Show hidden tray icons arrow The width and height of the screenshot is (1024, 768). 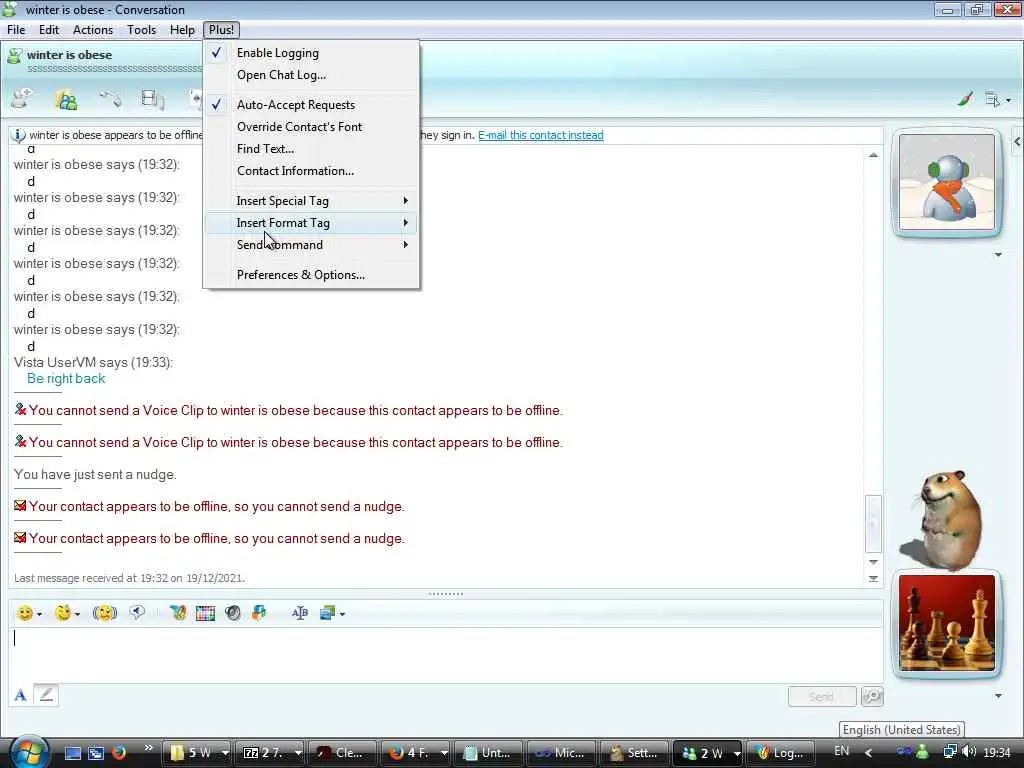tap(868, 753)
